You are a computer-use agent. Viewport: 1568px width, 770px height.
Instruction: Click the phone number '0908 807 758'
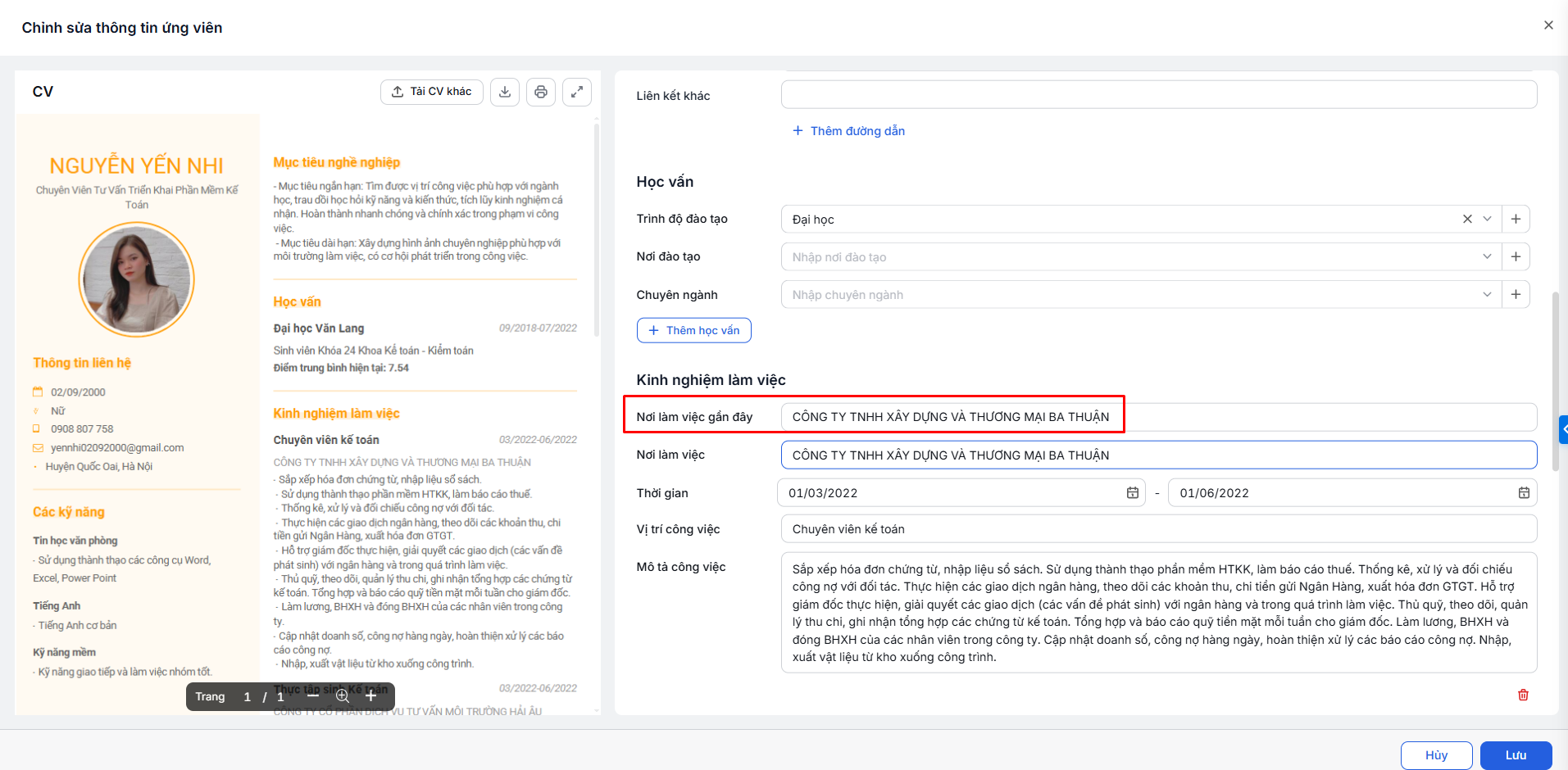tap(82, 428)
